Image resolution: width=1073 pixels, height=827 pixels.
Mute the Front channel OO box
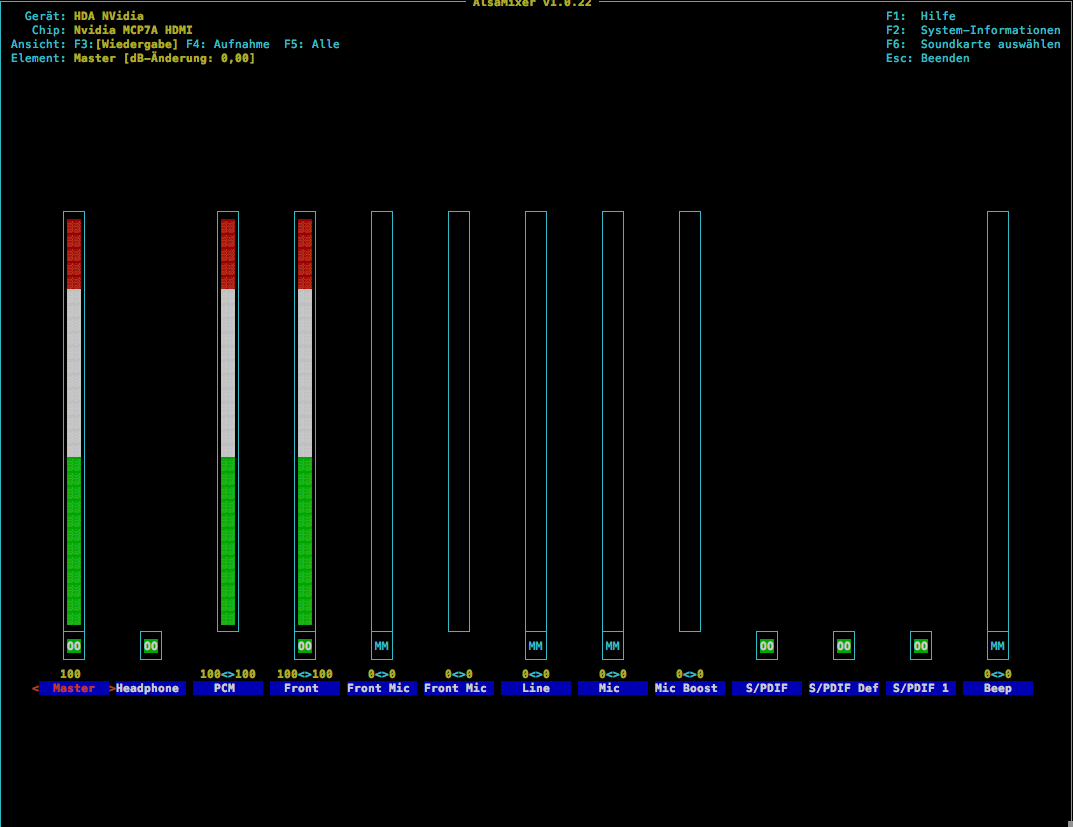[x=305, y=646]
